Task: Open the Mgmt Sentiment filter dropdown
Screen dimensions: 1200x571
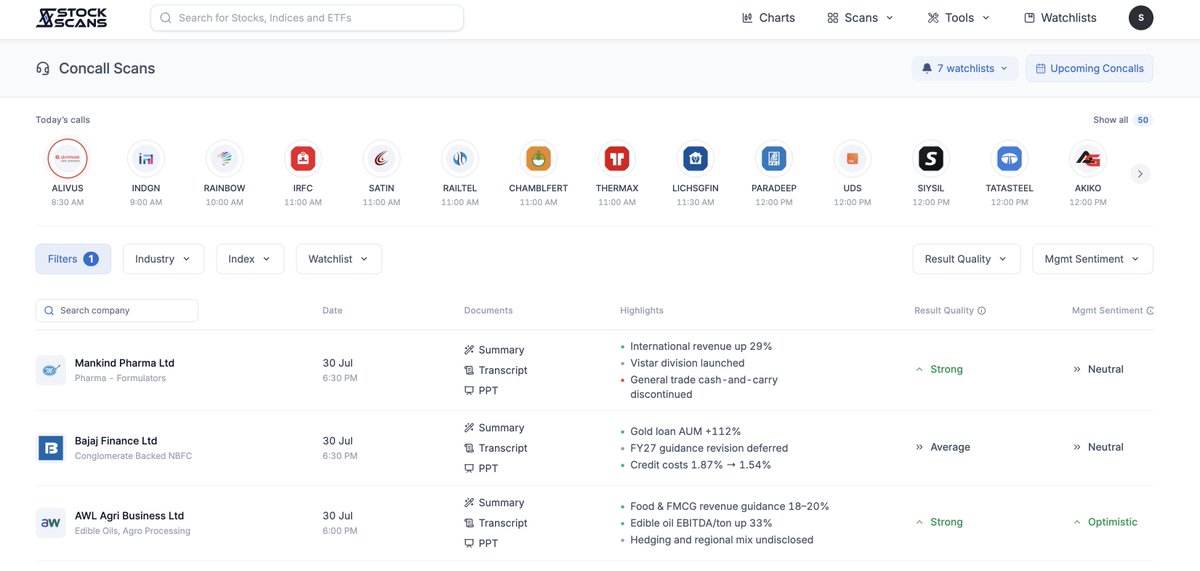Action: coord(1093,259)
